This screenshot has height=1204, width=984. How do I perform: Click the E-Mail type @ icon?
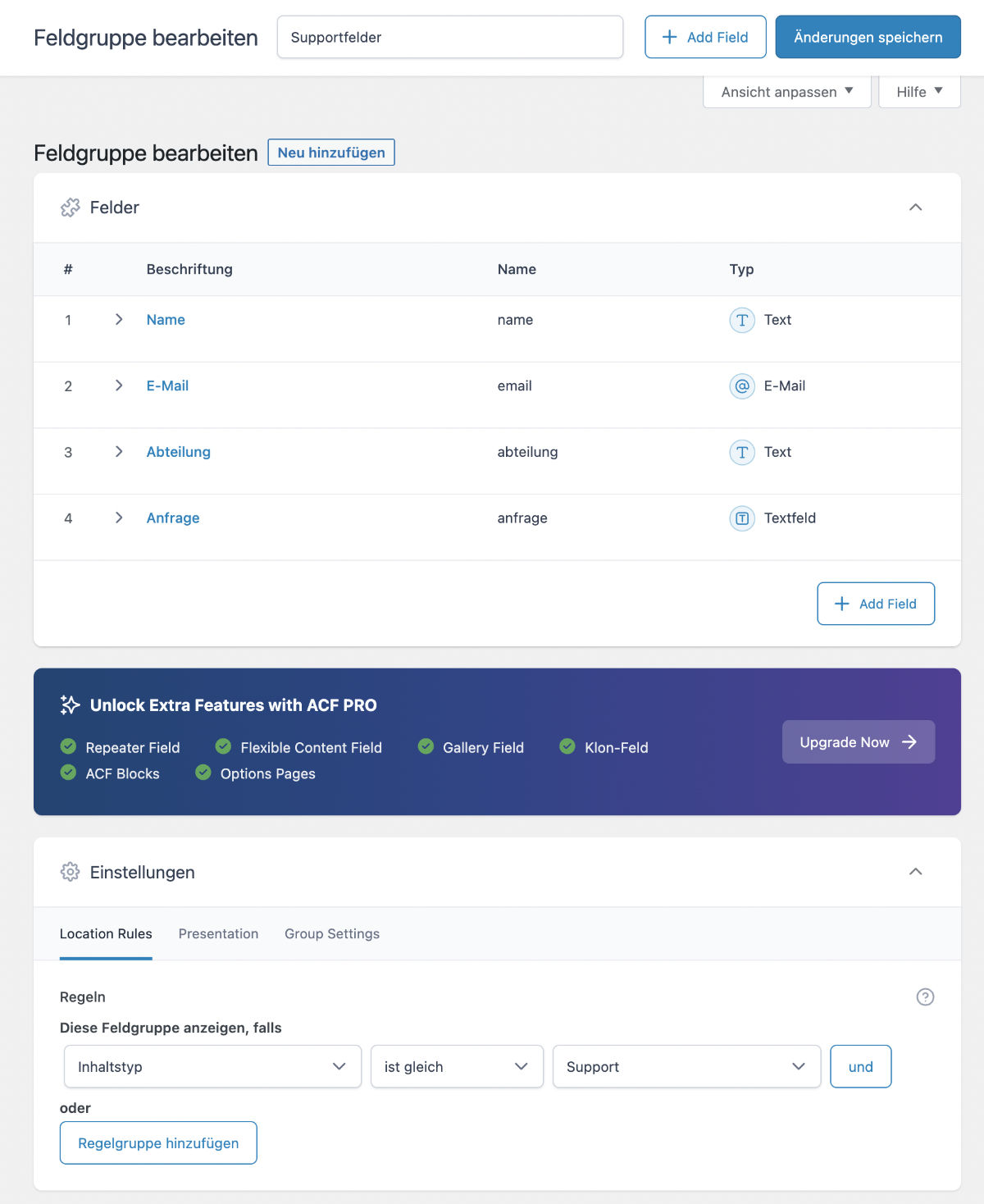click(x=742, y=385)
